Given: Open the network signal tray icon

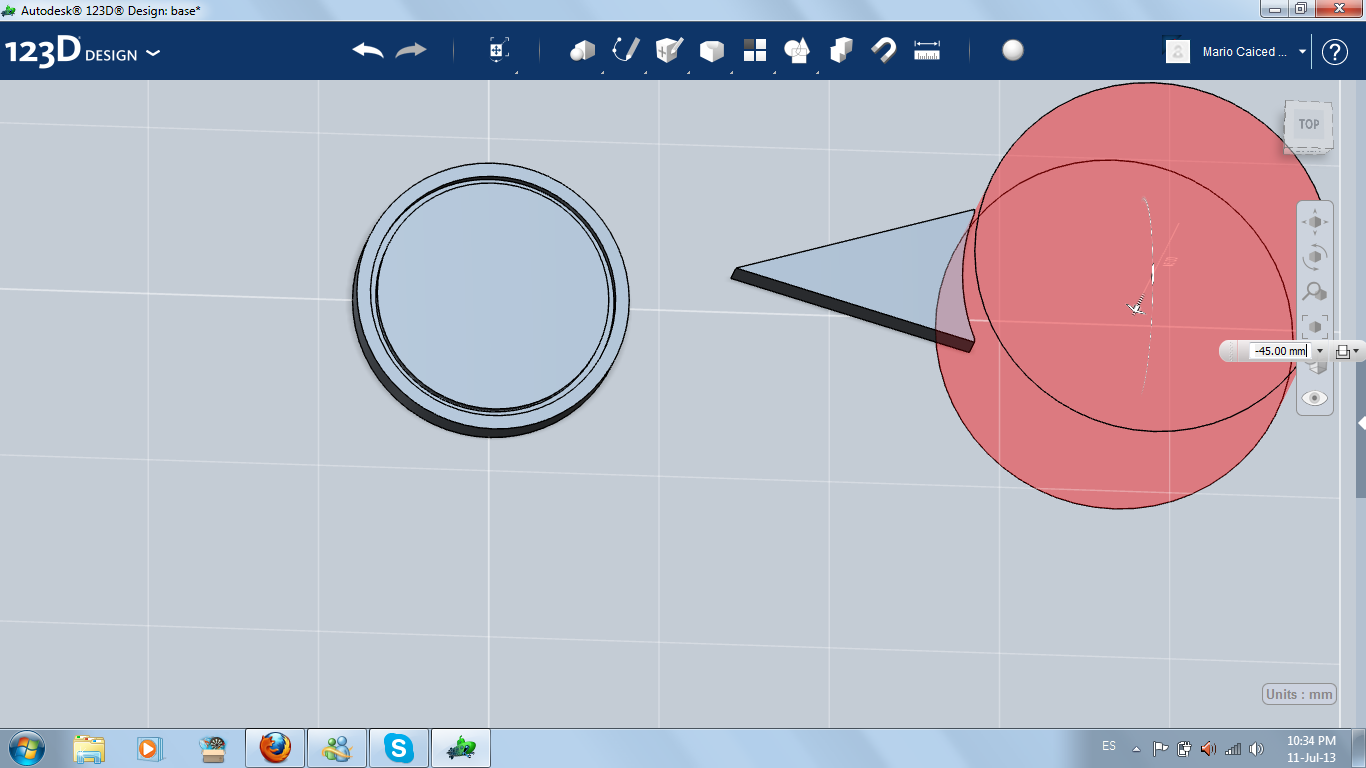Looking at the screenshot, I should coord(1233,748).
